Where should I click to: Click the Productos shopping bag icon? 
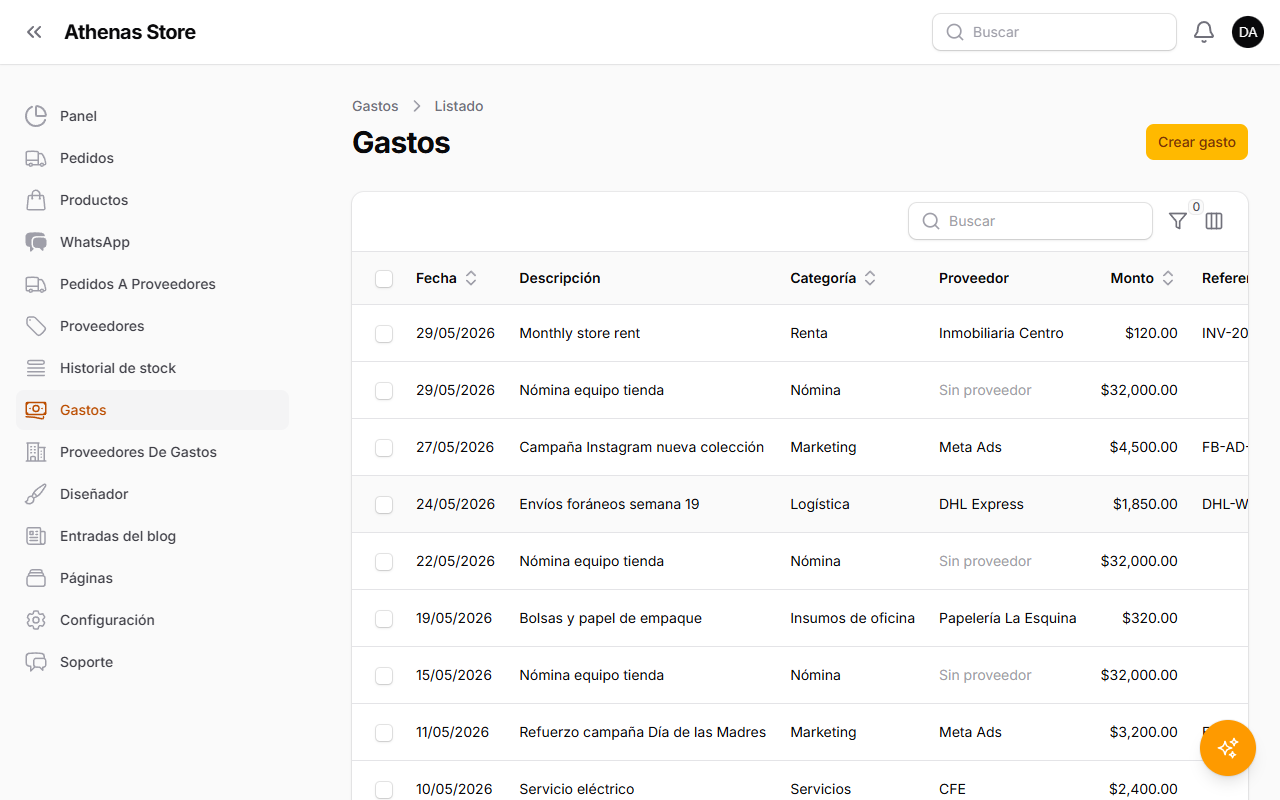(36, 200)
